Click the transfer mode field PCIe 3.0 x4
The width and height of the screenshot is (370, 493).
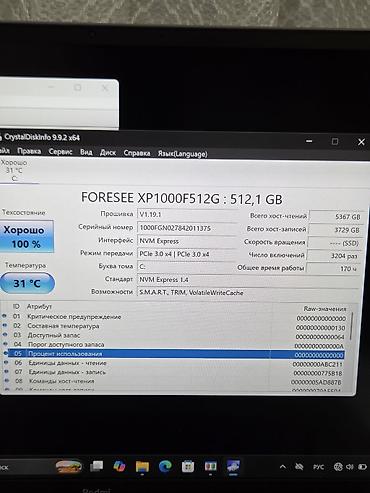click(187, 254)
